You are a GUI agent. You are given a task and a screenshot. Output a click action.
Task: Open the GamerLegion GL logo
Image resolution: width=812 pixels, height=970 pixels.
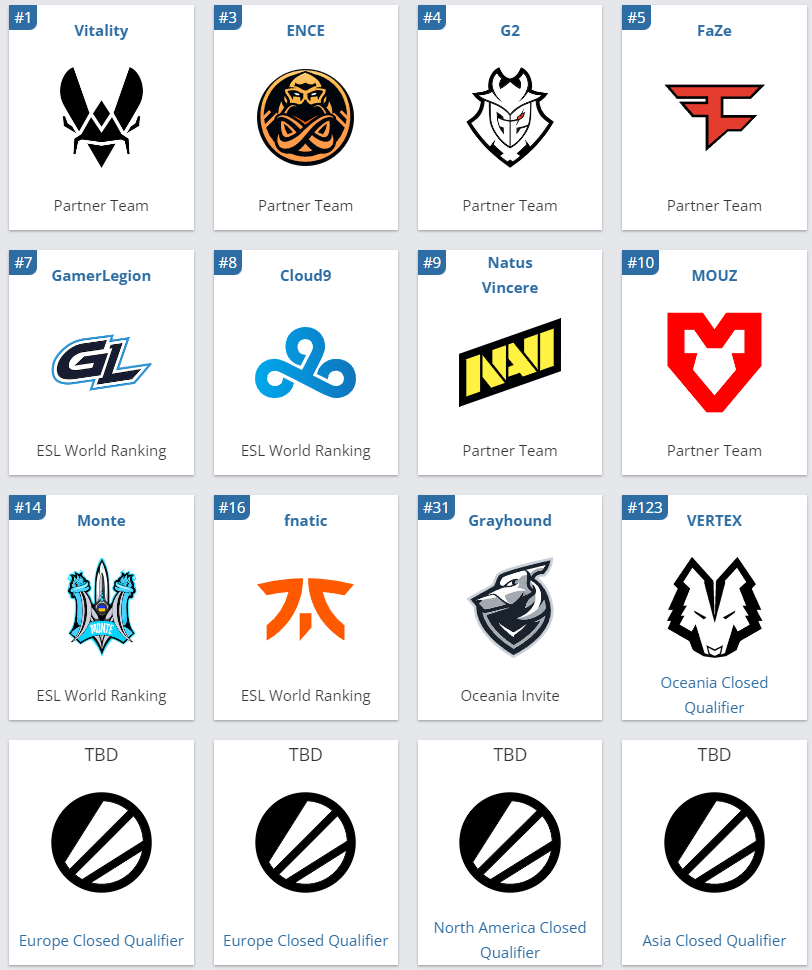tap(101, 363)
